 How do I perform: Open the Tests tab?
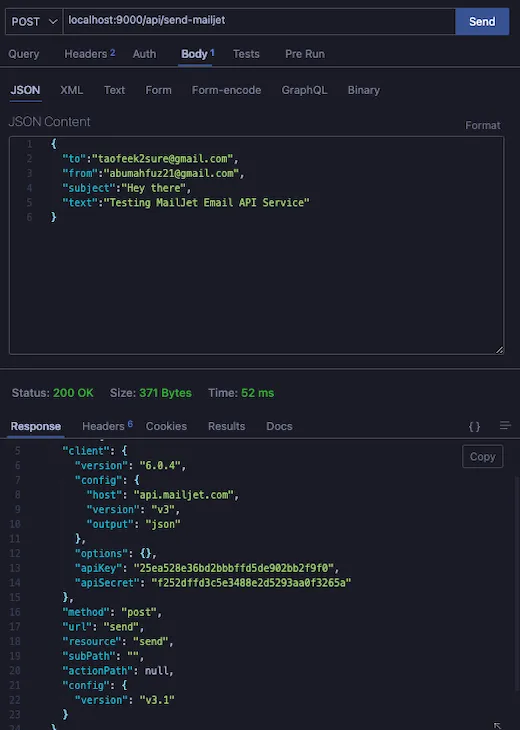click(246, 54)
